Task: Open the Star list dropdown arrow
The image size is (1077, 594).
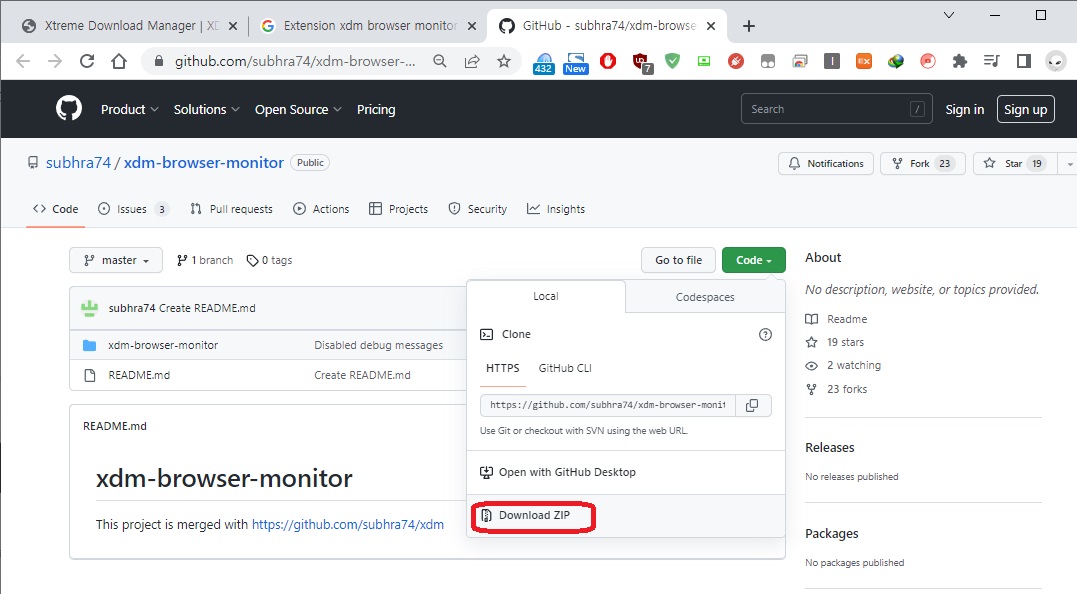Action: coord(1069,163)
